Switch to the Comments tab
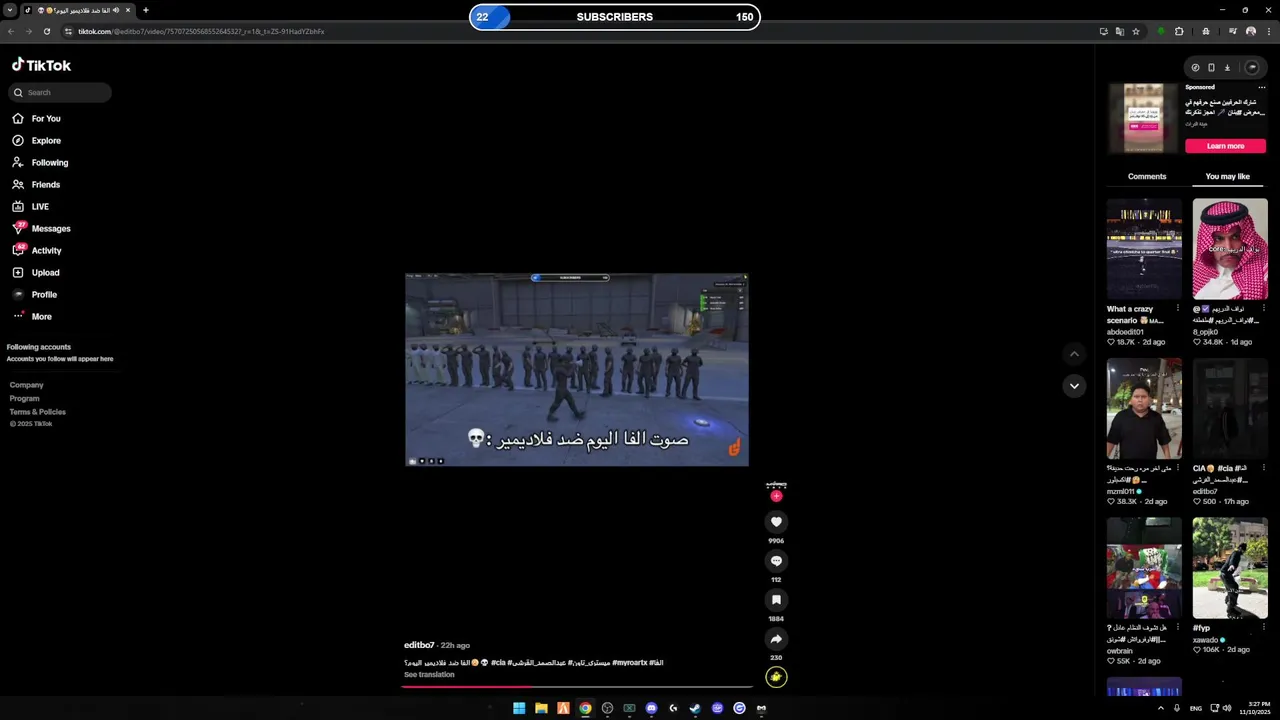 tap(1147, 176)
